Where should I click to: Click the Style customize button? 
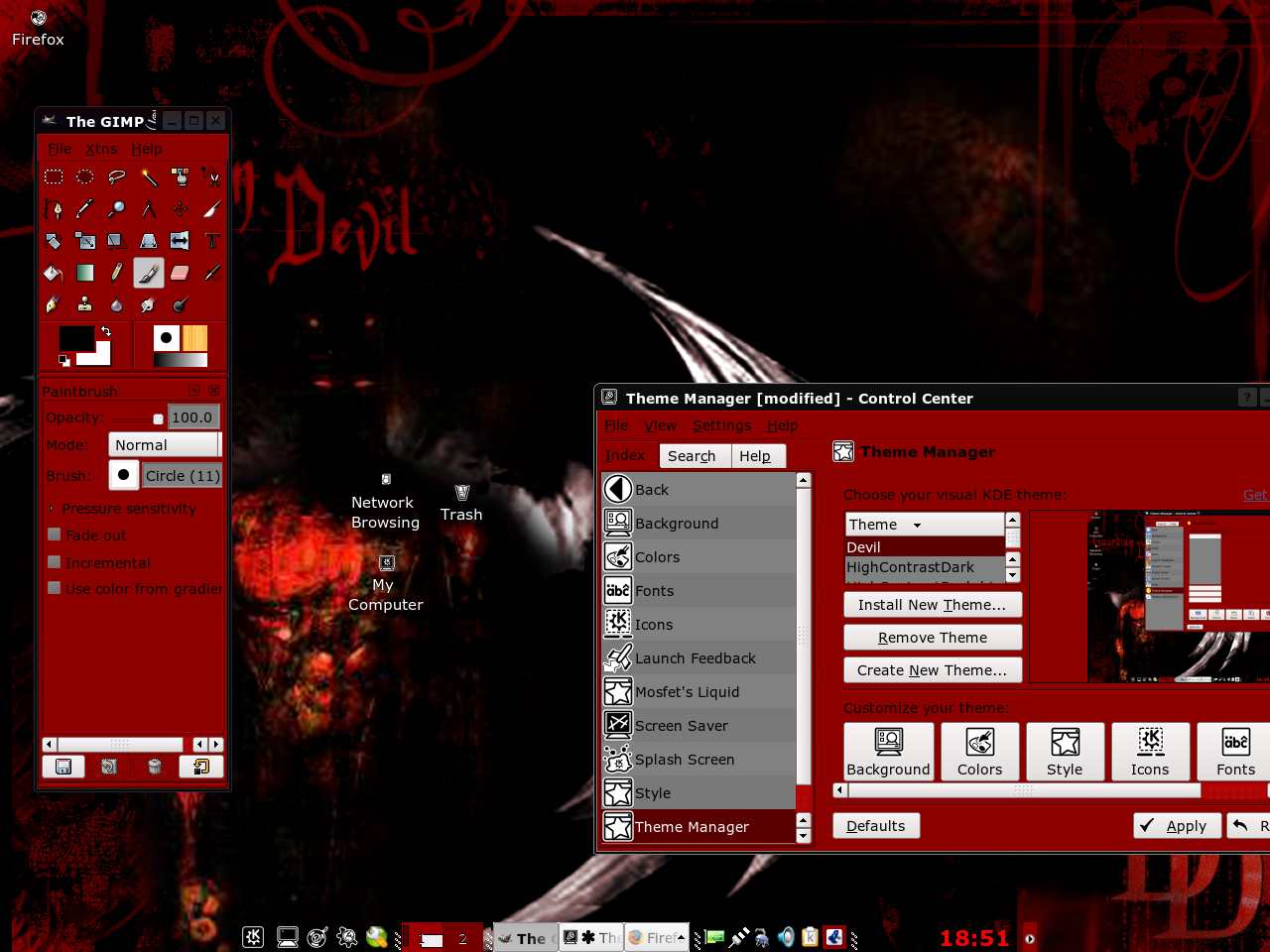coord(1065,752)
